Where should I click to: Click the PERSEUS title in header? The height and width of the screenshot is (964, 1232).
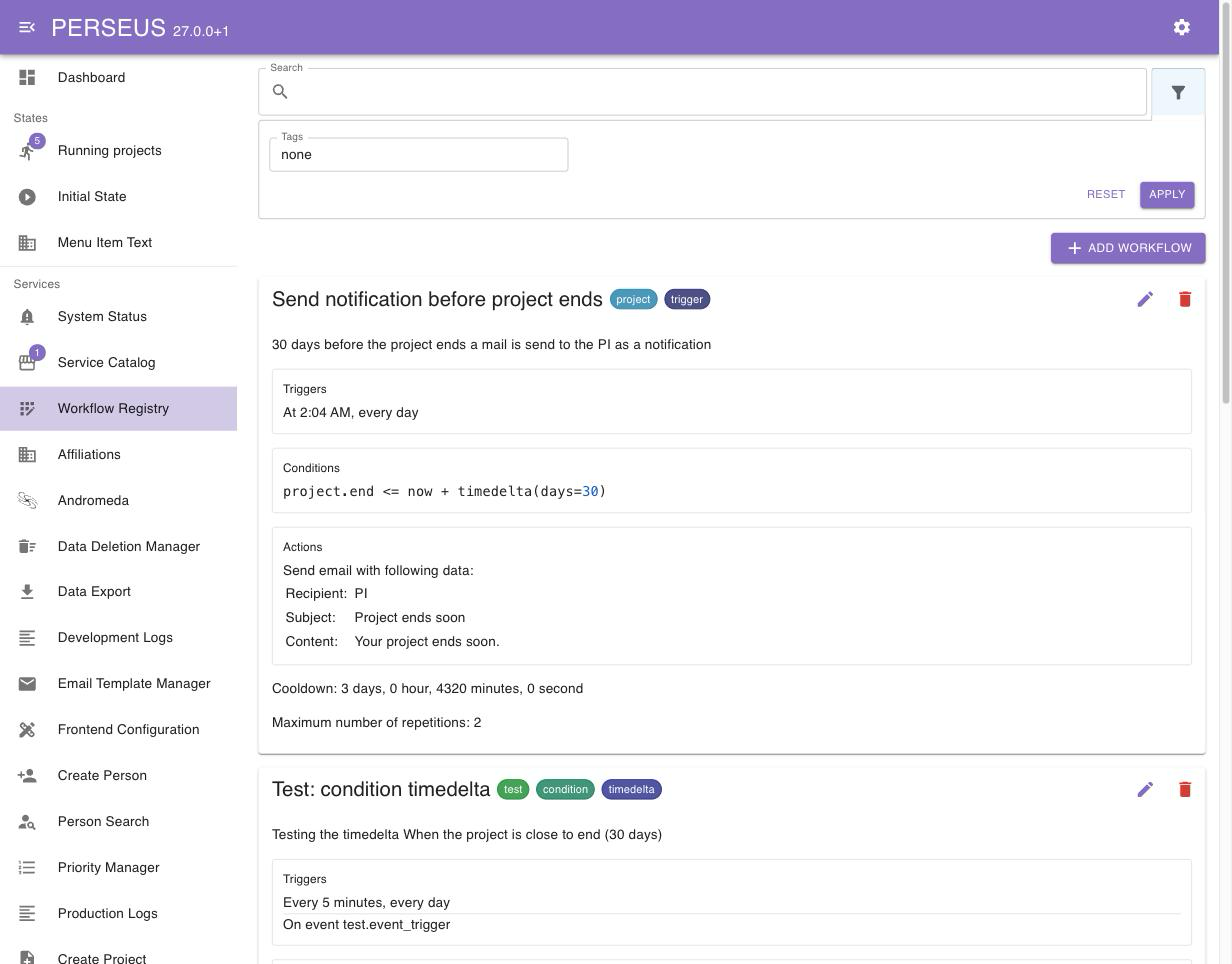pyautogui.click(x=108, y=28)
